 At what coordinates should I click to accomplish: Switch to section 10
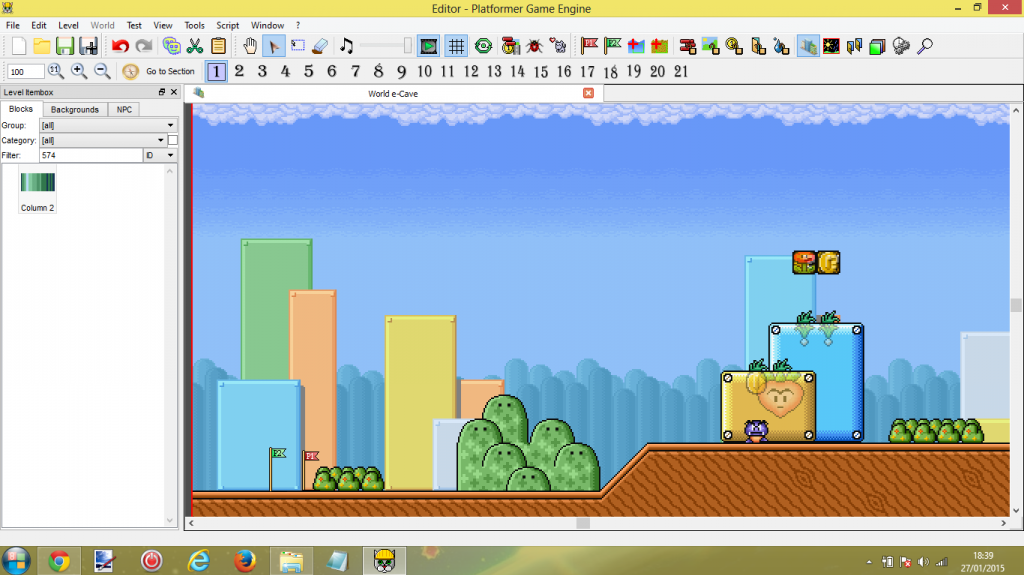(424, 71)
